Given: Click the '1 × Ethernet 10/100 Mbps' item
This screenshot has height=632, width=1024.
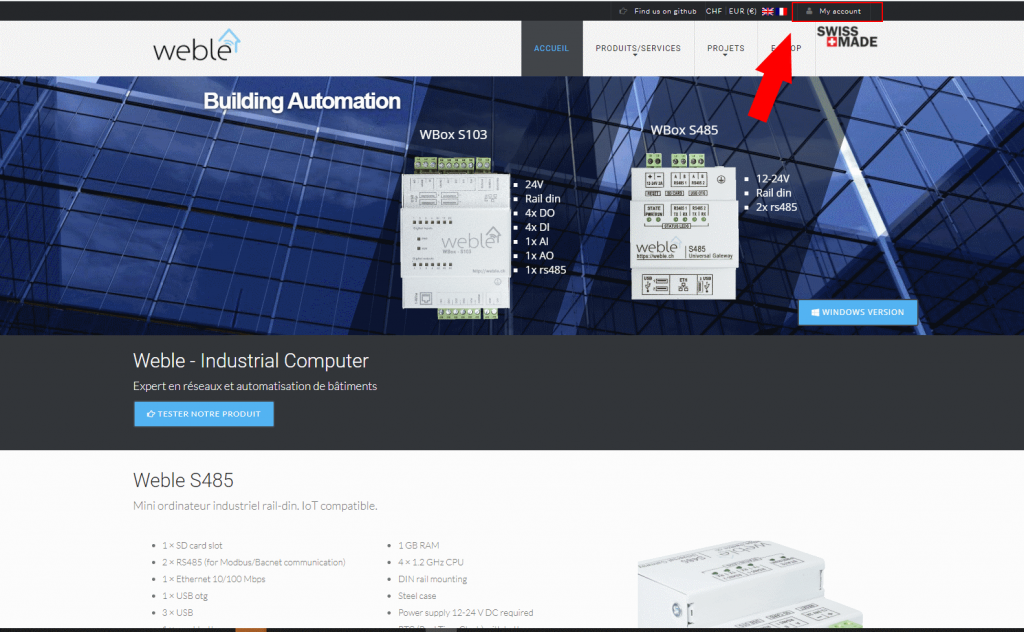Looking at the screenshot, I should (214, 579).
